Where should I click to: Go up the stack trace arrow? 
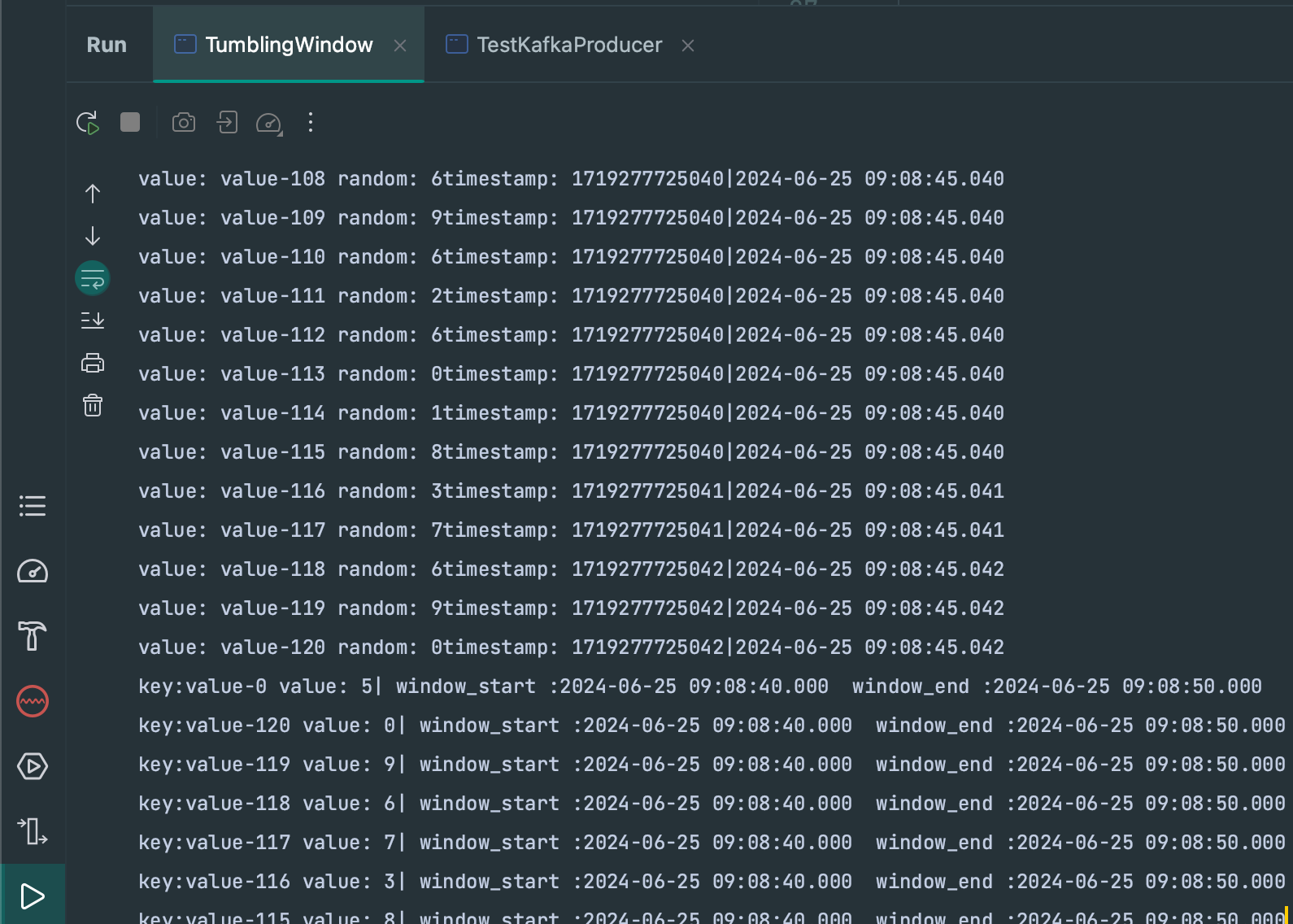(93, 194)
